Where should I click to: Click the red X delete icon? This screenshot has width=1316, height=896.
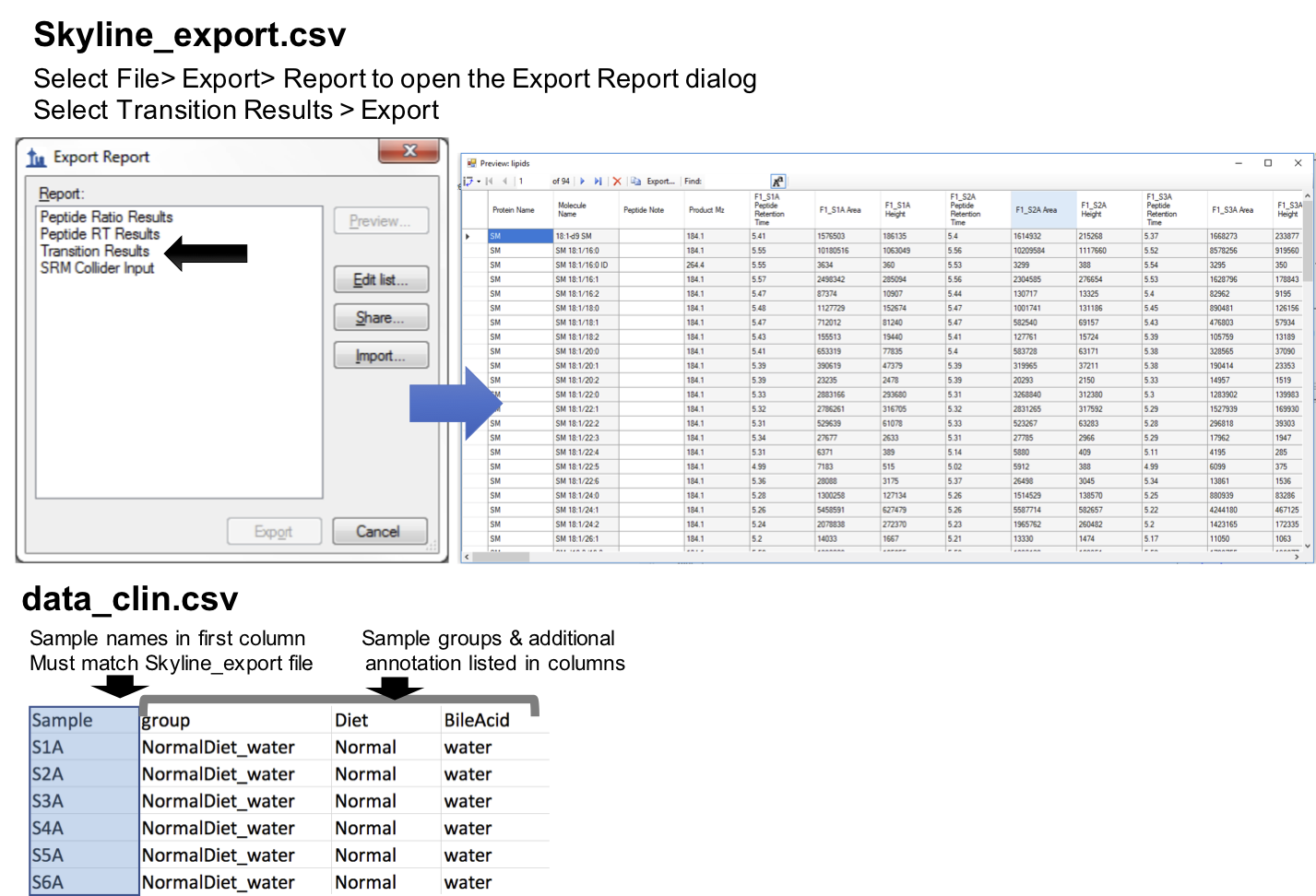(x=617, y=182)
